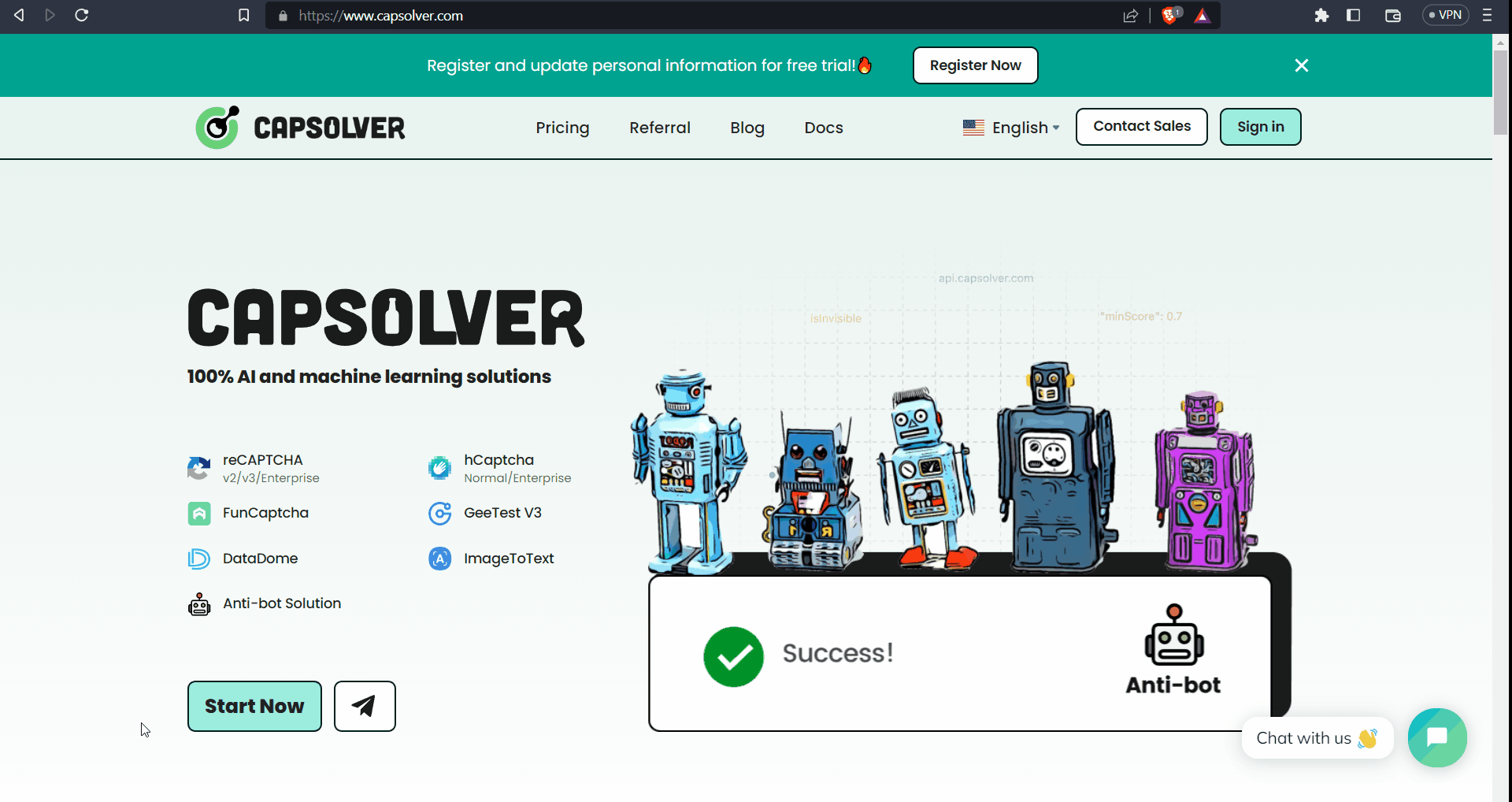
Task: Open the chat launcher bubble
Action: pos(1436,737)
